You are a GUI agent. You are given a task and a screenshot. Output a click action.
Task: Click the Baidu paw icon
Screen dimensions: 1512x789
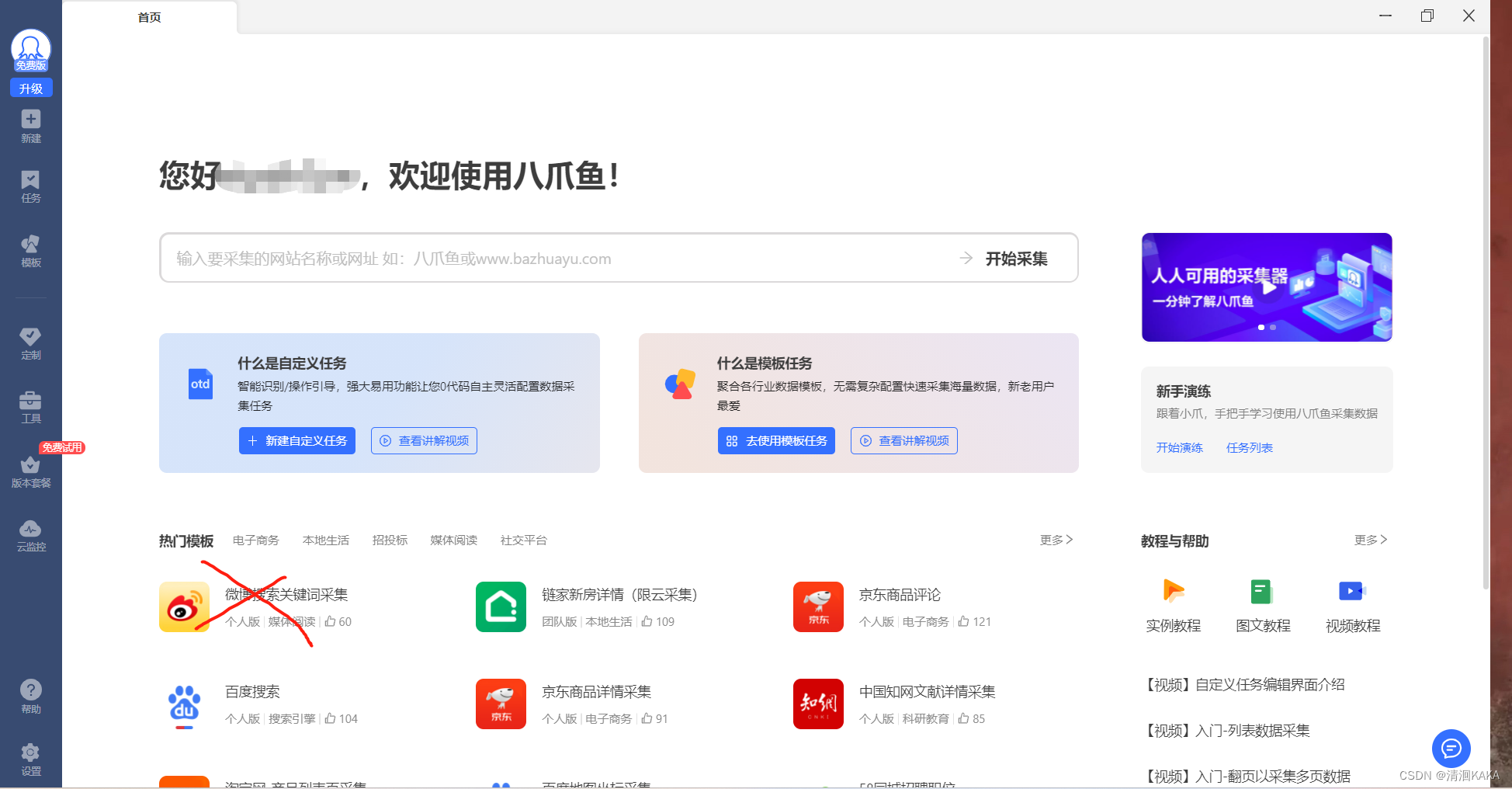point(184,704)
